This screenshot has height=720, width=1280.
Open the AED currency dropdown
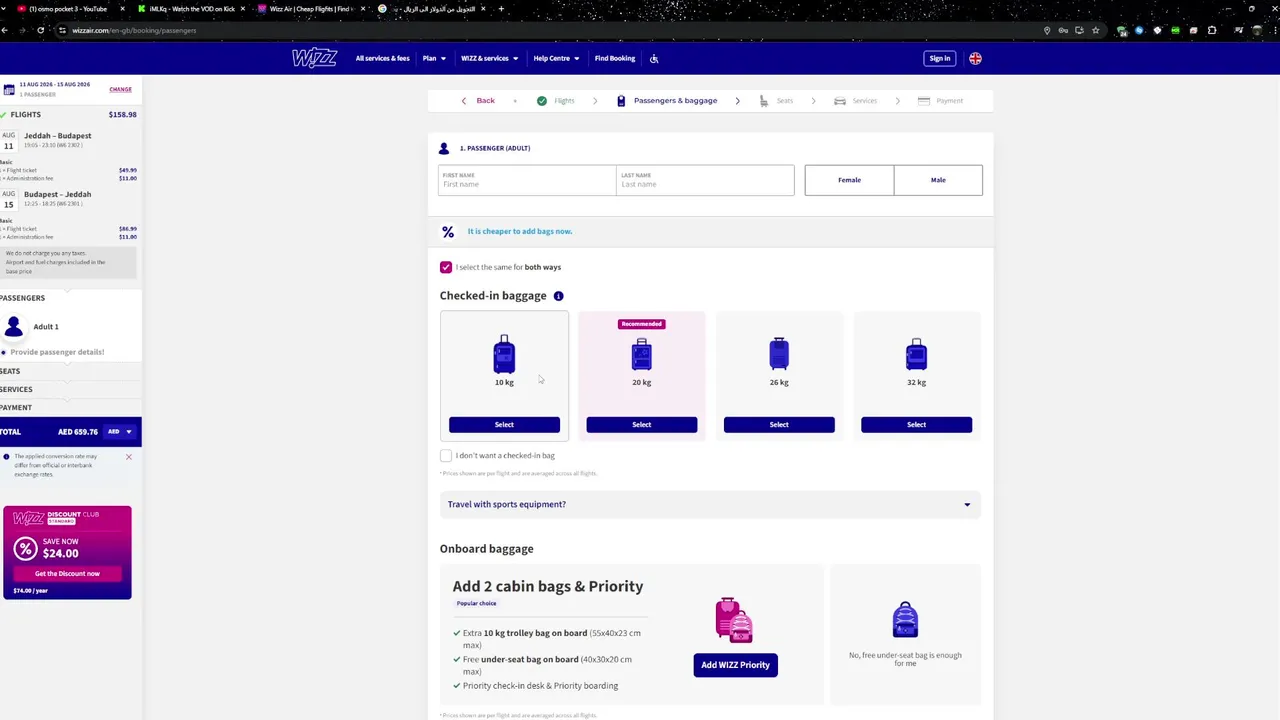[120, 432]
